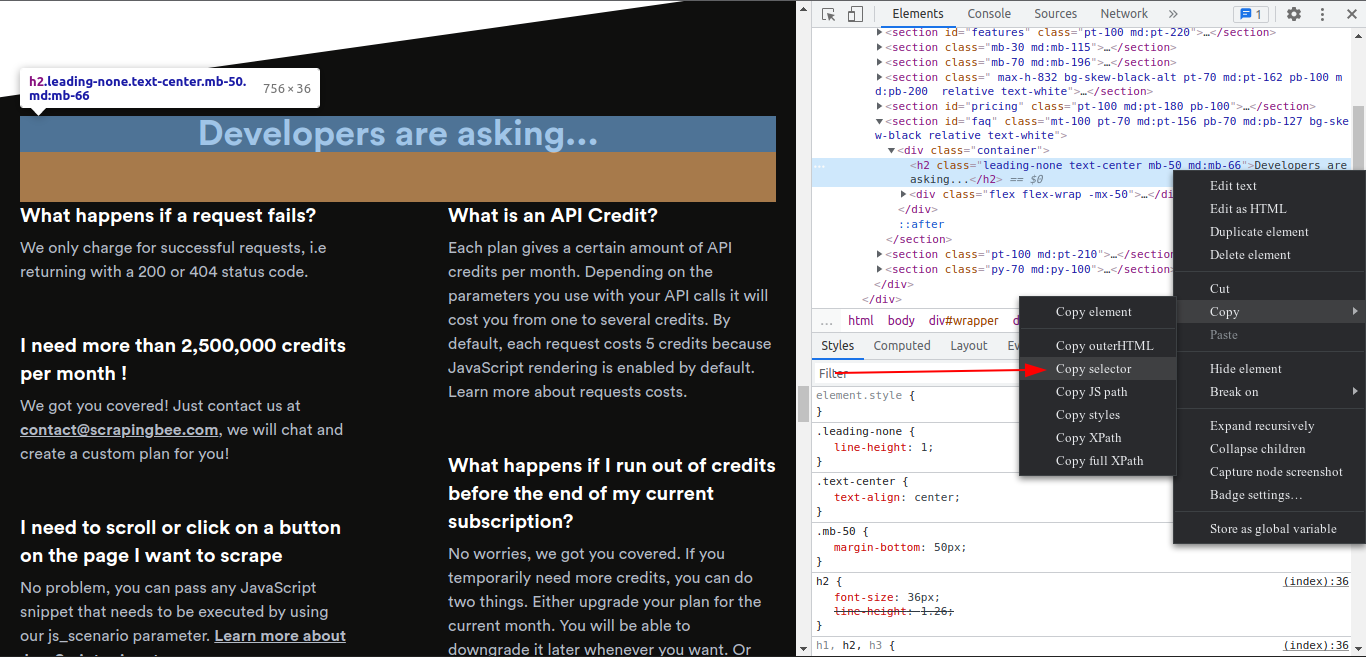
Task: Show more DevTools tabs via double chevron
Action: tap(1173, 14)
